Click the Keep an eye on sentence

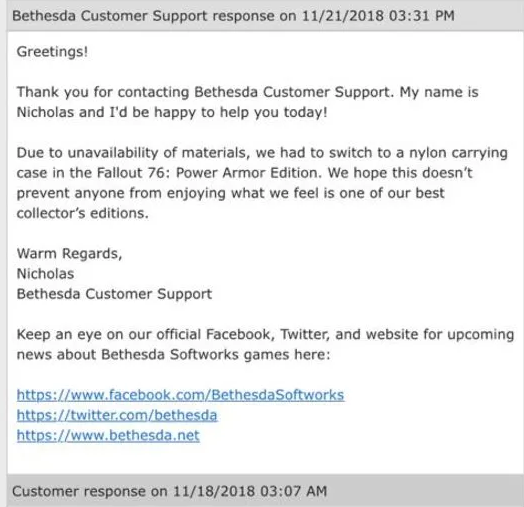265,345
